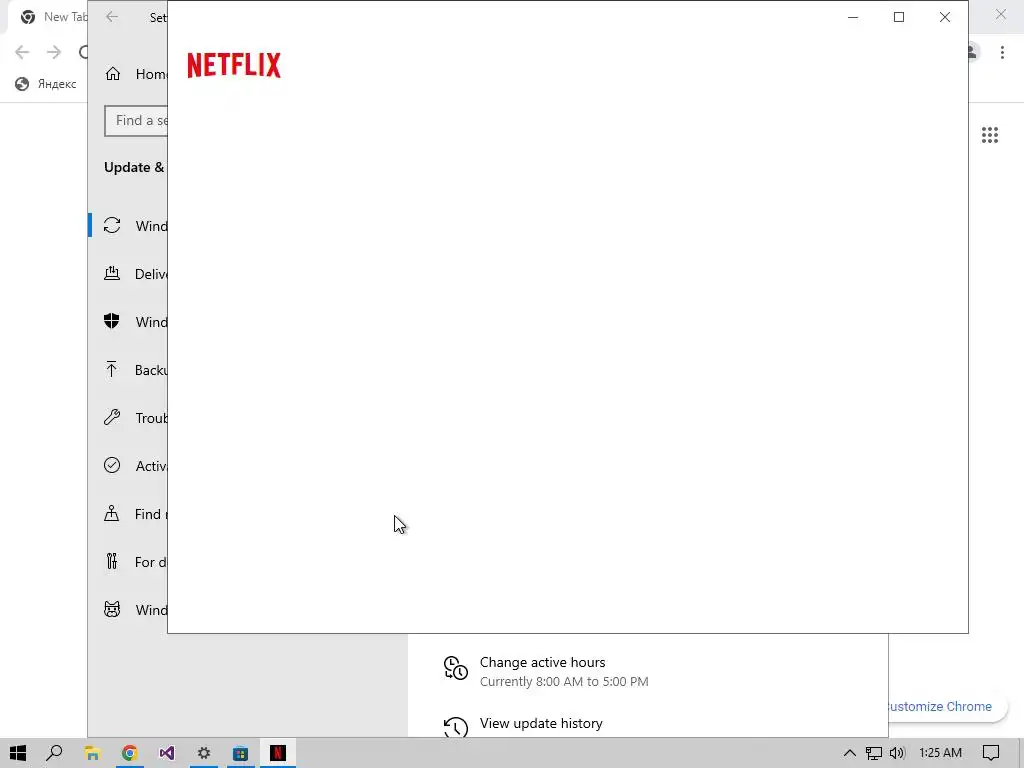Click the Change active hours clock icon

(x=456, y=668)
